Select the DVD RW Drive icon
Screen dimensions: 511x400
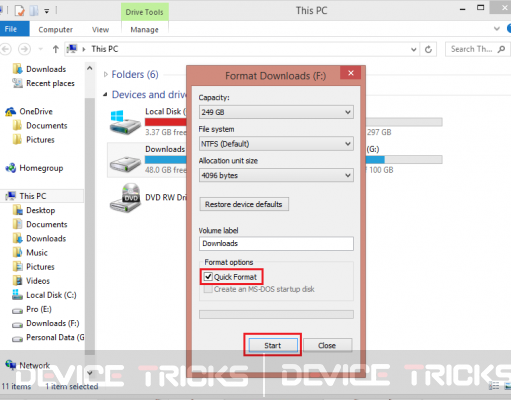(125, 198)
